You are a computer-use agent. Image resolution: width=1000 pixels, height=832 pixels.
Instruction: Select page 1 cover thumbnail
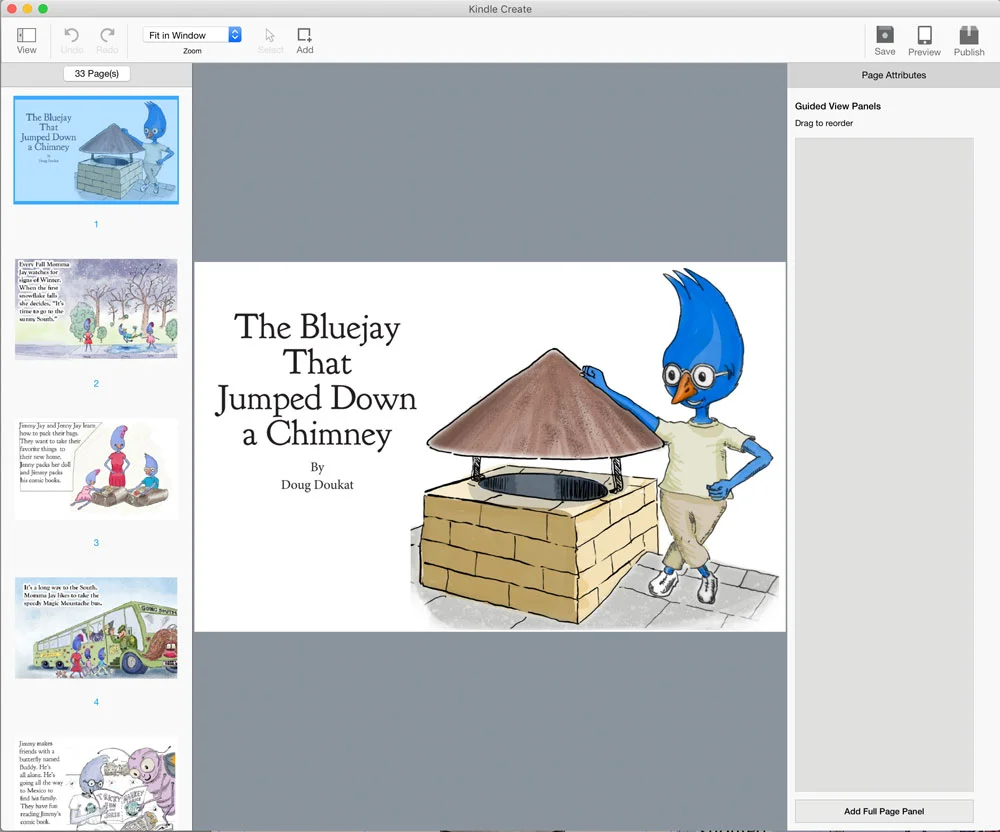[x=96, y=150]
